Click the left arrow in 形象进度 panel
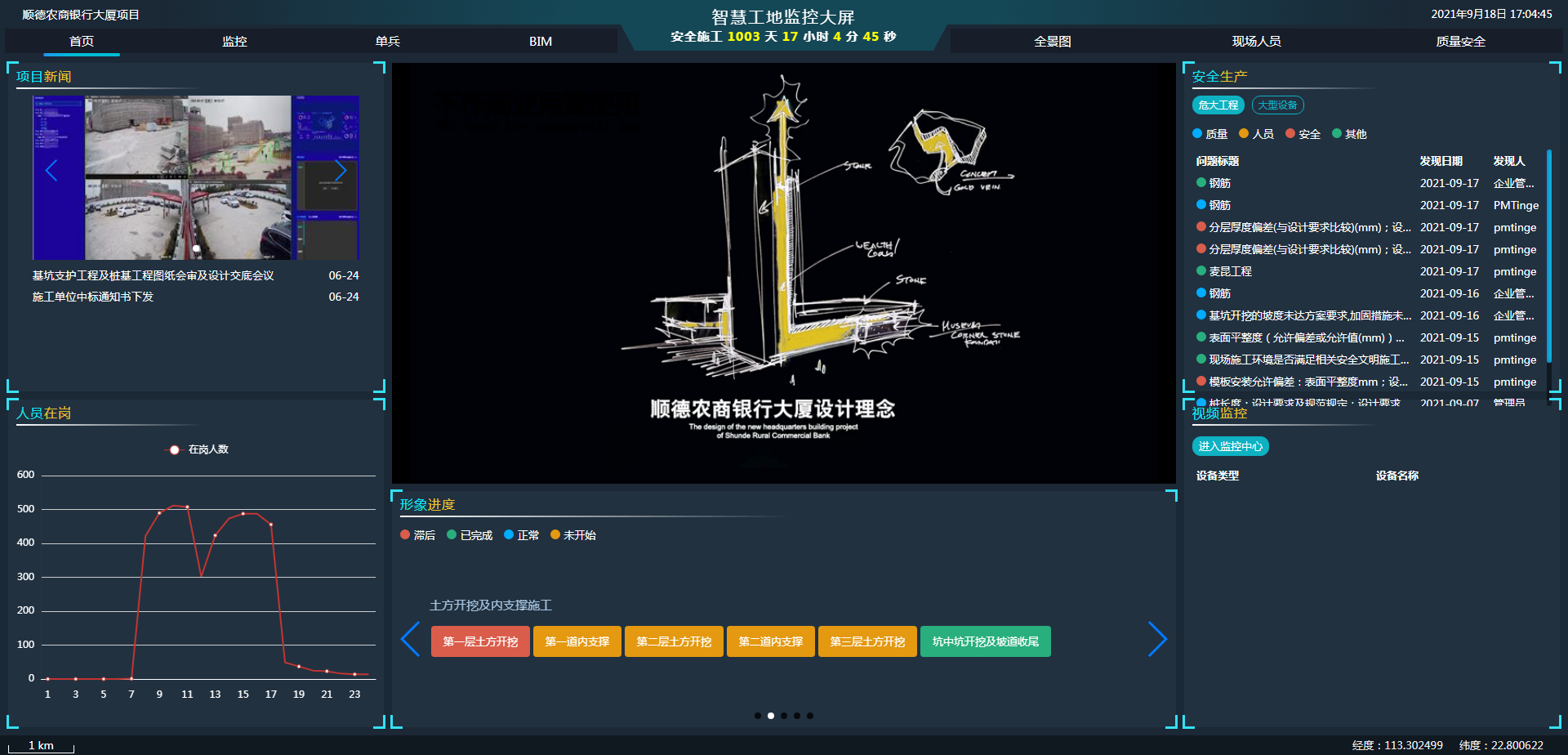1568x755 pixels. [410, 640]
